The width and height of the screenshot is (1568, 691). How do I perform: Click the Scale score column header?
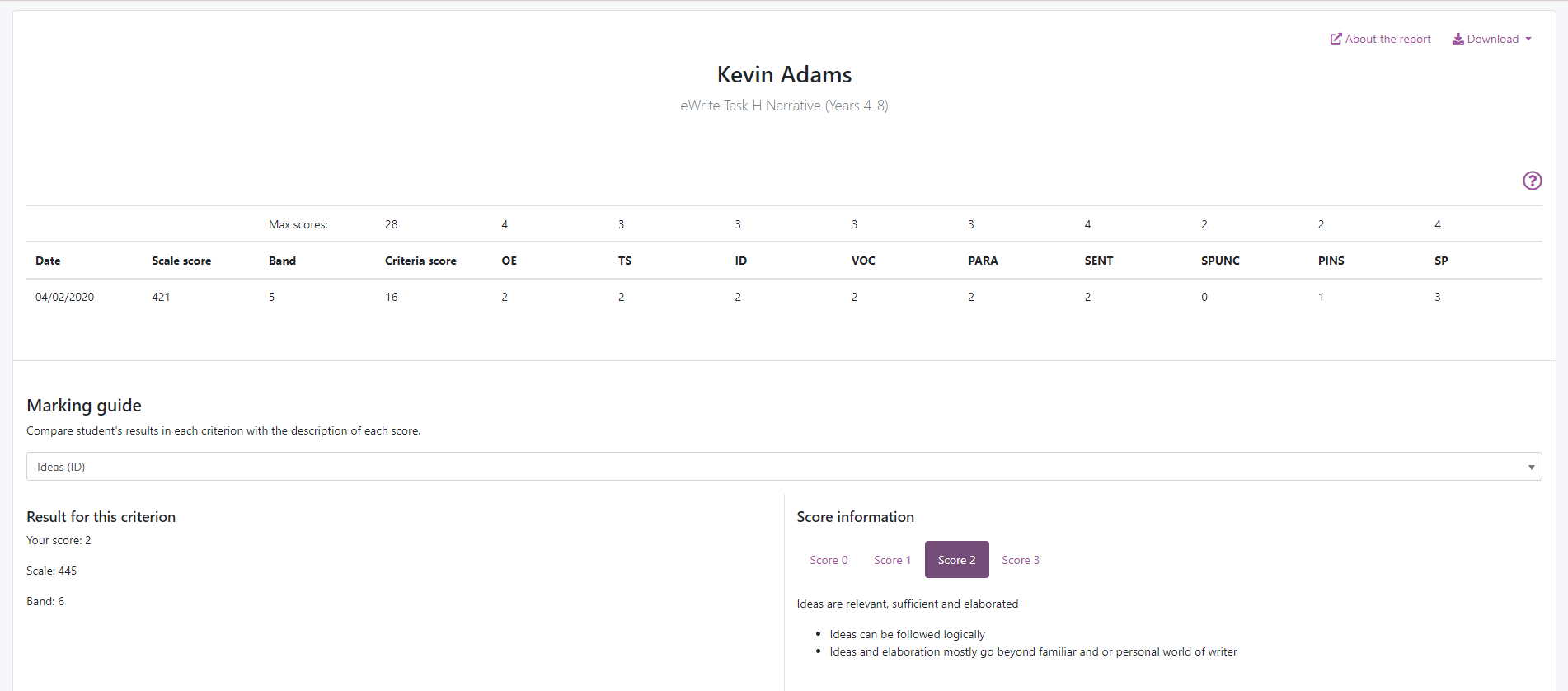[181, 261]
